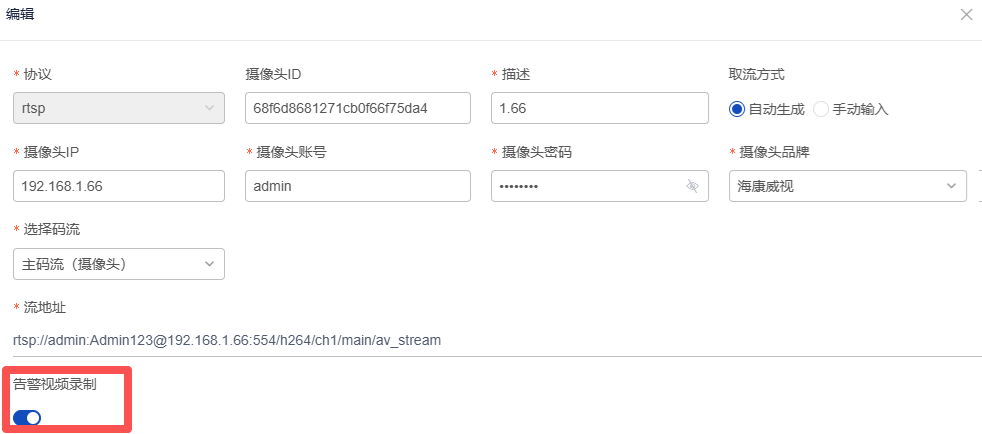Open the 主码流（摄像头）stream selector
Image resolution: width=982 pixels, height=434 pixels.
(110, 264)
